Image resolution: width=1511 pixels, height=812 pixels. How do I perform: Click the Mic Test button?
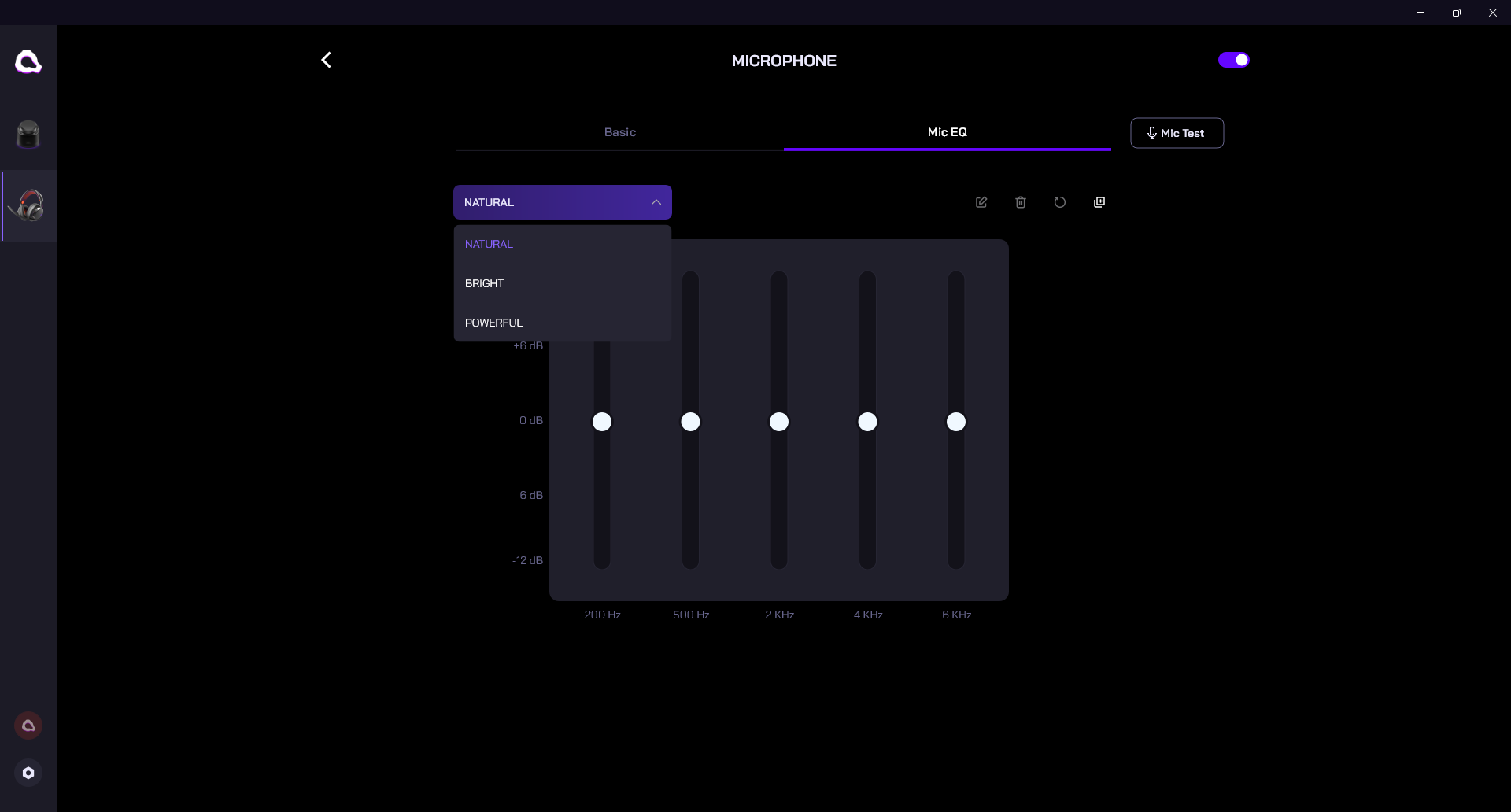pyautogui.click(x=1177, y=133)
